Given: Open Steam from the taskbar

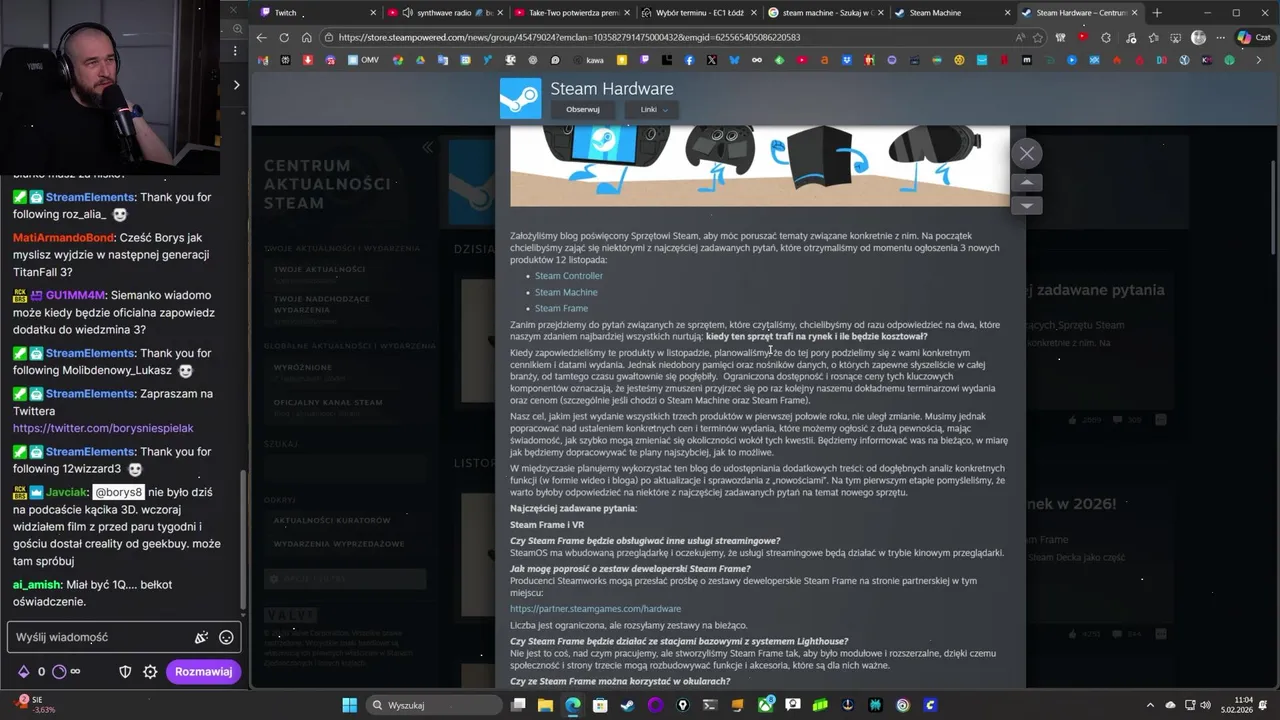Looking at the screenshot, I should 628,705.
